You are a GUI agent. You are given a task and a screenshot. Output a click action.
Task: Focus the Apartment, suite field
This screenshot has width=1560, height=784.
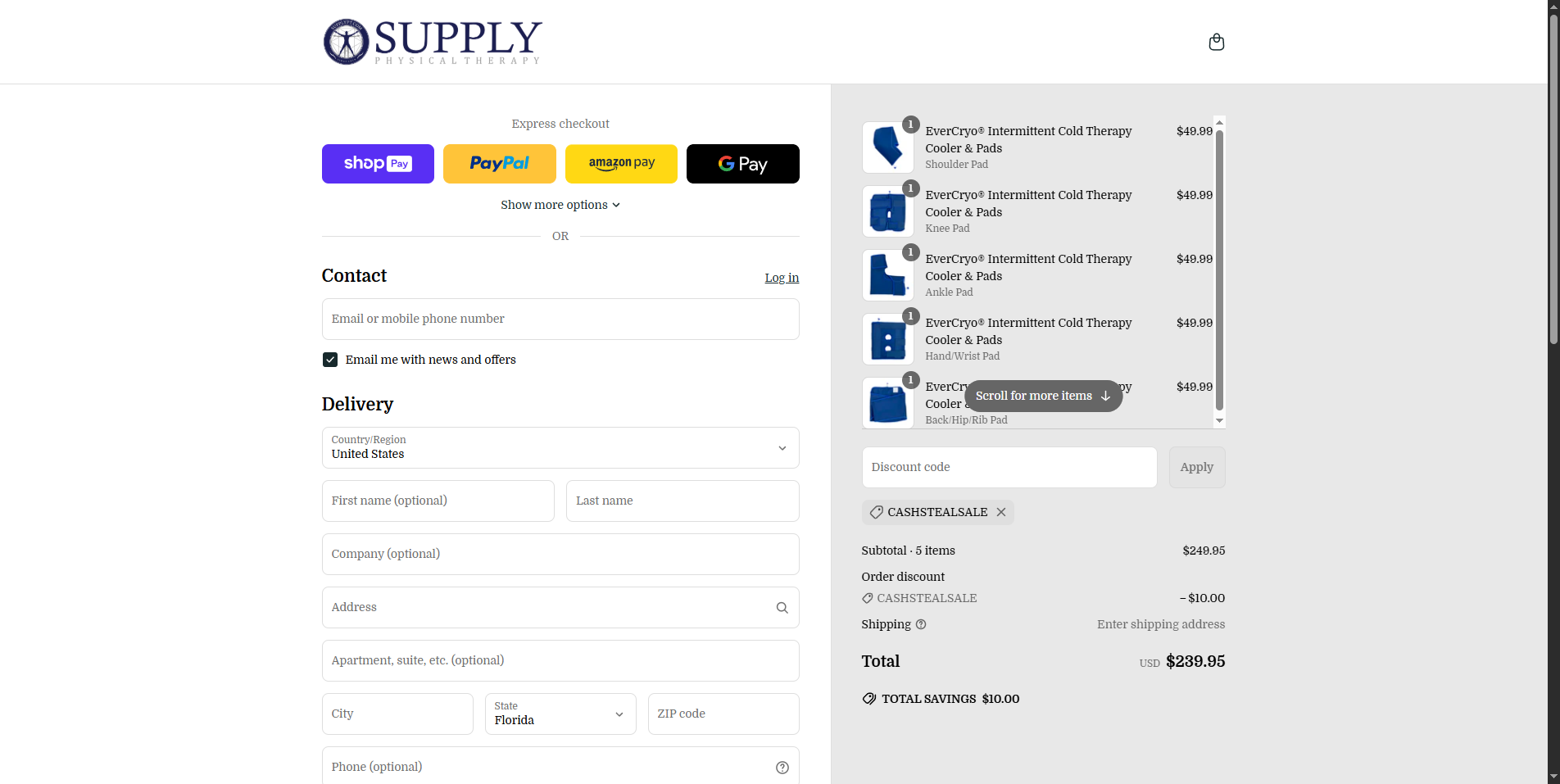click(x=560, y=660)
